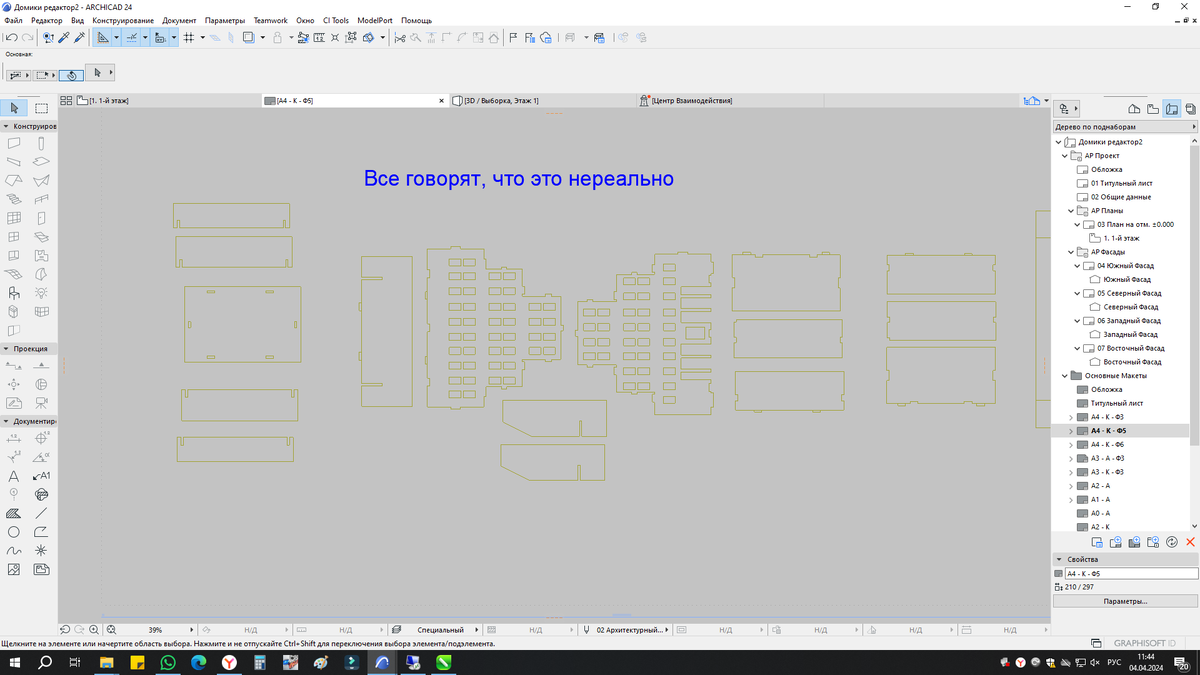Select the Титульный лист master layout

click(x=1116, y=403)
